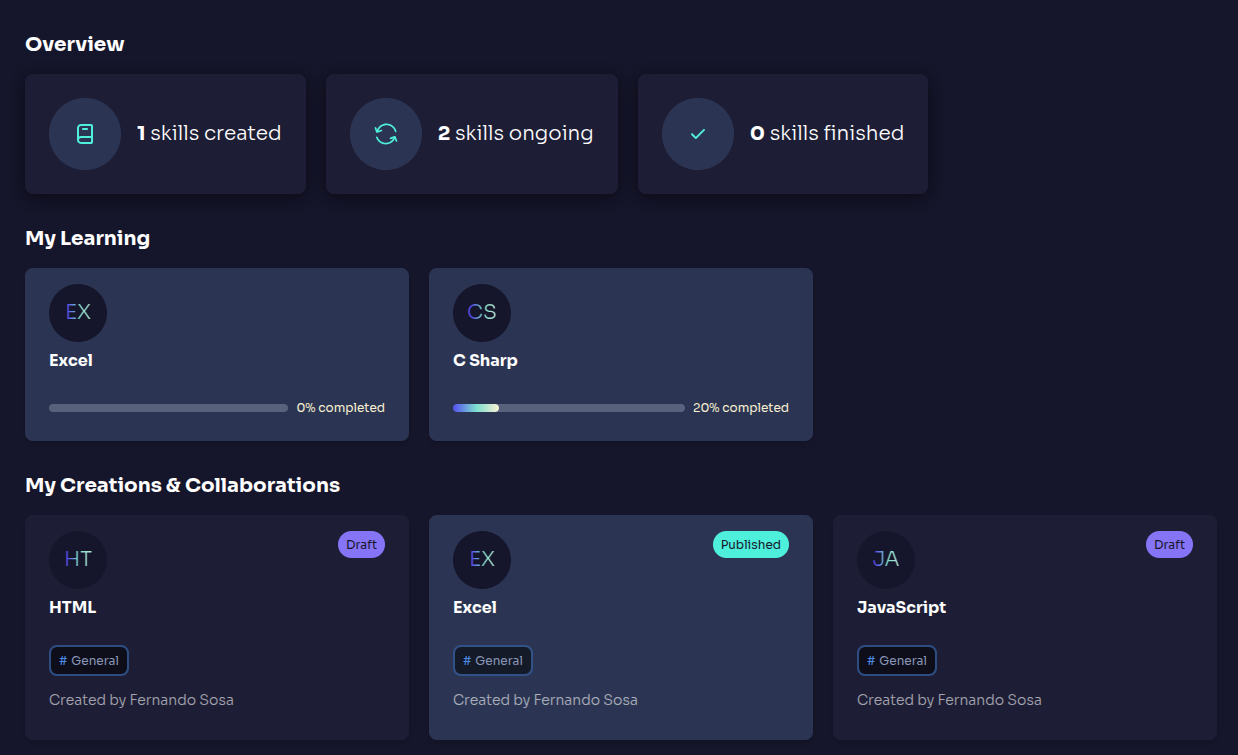This screenshot has width=1238, height=755.
Task: Click the Excel 0% progress bar
Action: pyautogui.click(x=168, y=408)
